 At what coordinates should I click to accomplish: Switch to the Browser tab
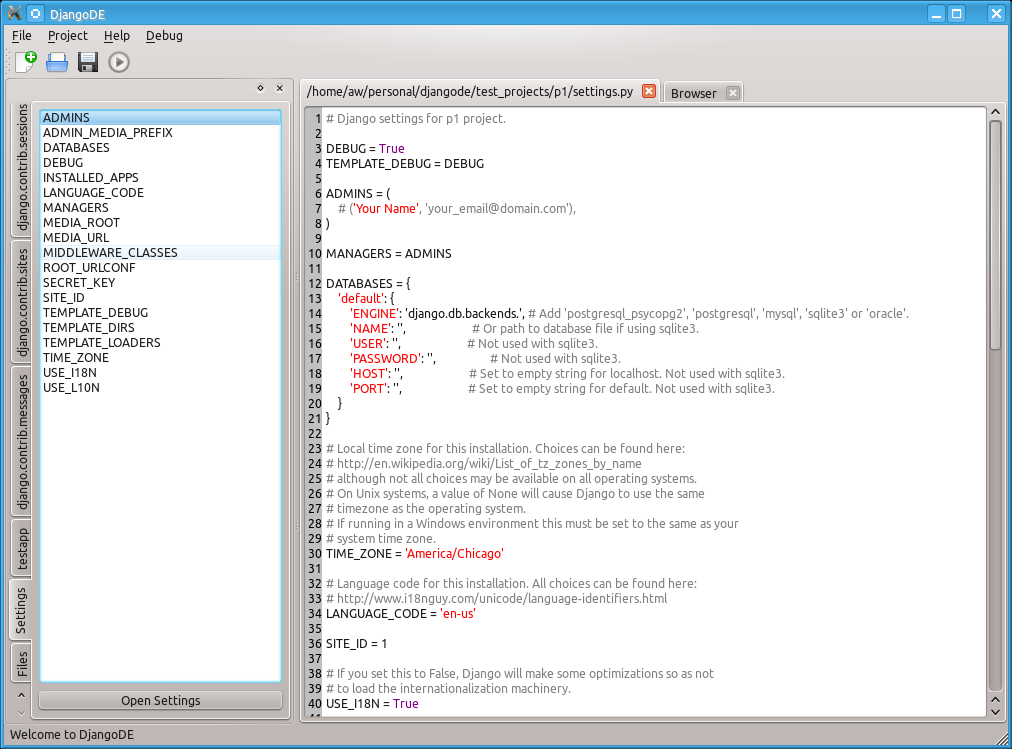(x=693, y=93)
